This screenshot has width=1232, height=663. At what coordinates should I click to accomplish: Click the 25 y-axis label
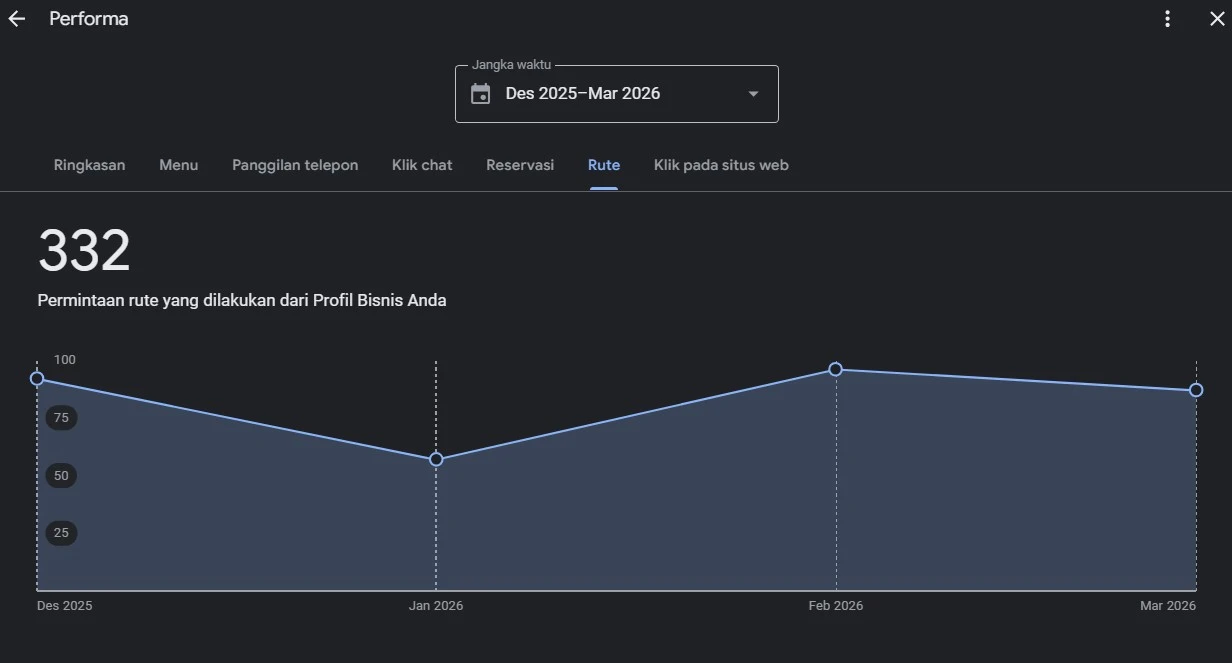click(61, 533)
